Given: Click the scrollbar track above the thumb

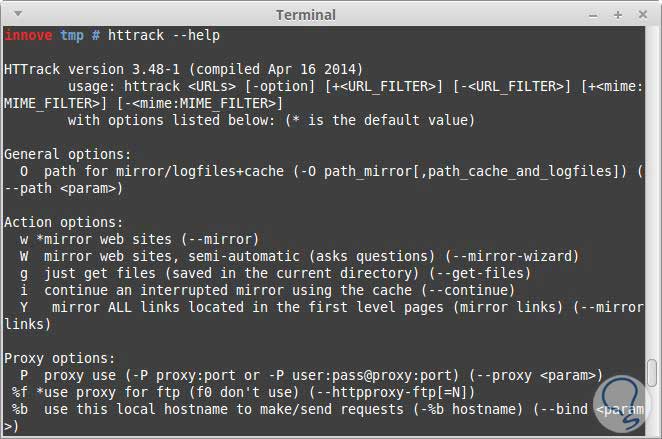Looking at the screenshot, I should pyautogui.click(x=651, y=200).
